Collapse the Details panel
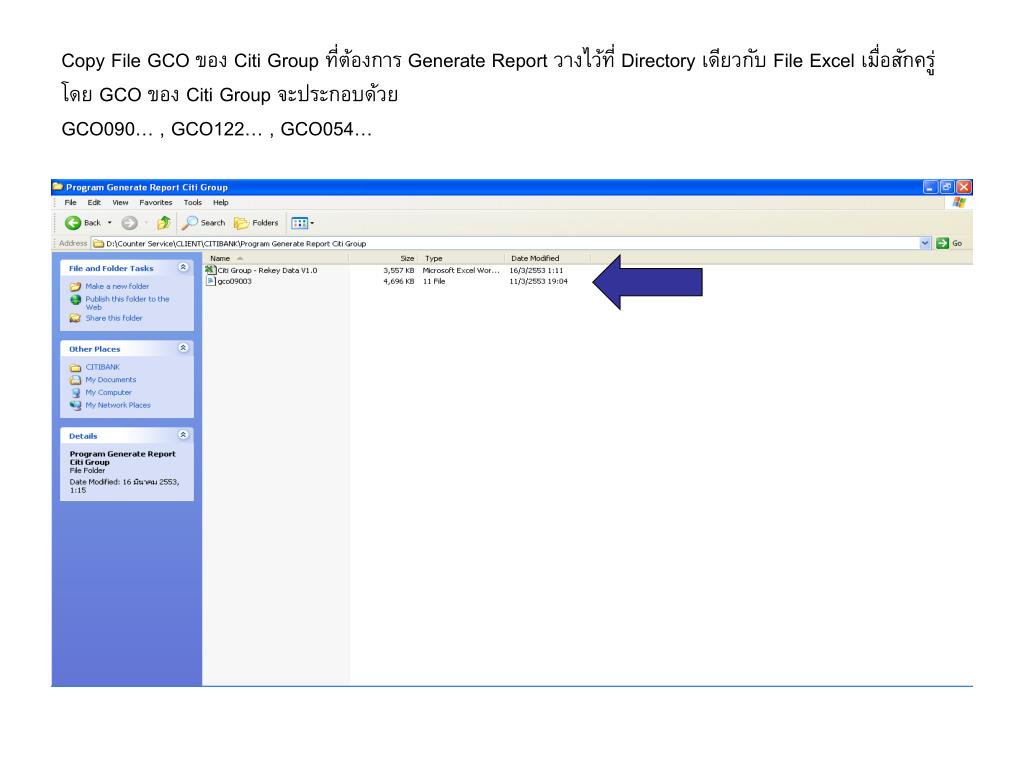 click(184, 435)
